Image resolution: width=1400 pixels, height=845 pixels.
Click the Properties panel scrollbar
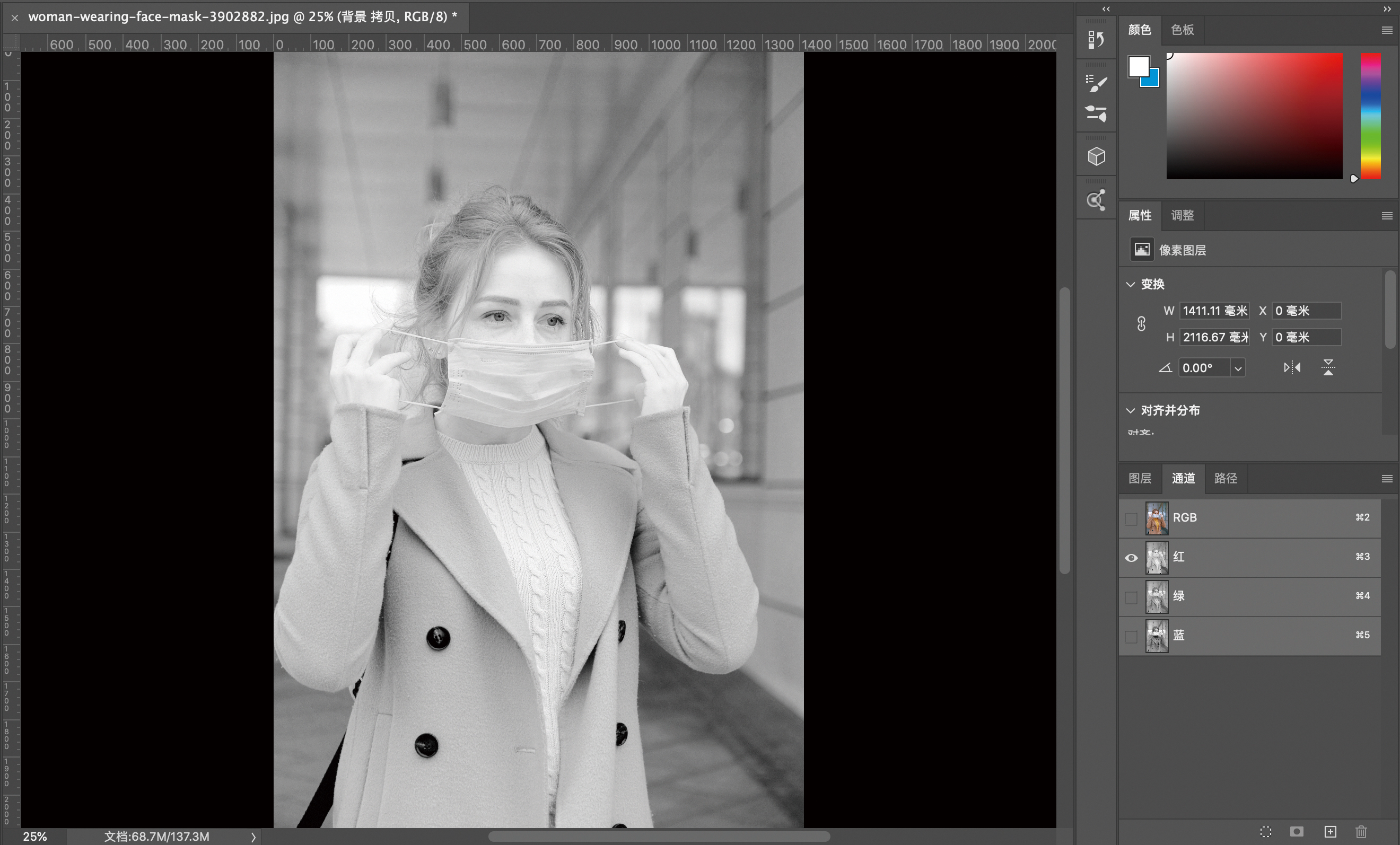1390,310
